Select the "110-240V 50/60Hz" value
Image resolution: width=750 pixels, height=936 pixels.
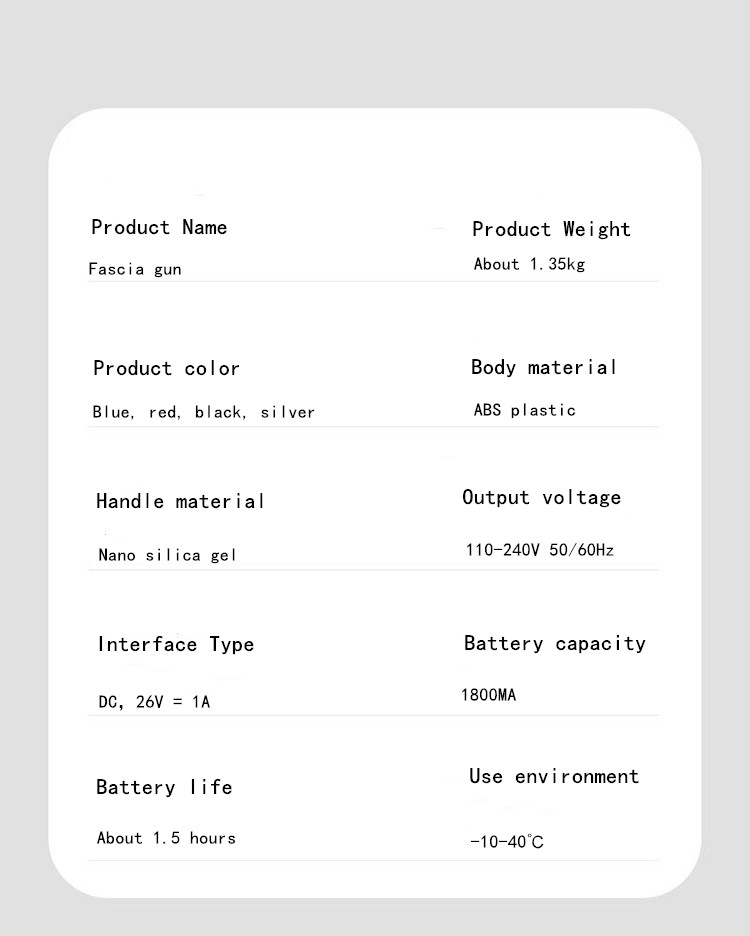point(539,550)
